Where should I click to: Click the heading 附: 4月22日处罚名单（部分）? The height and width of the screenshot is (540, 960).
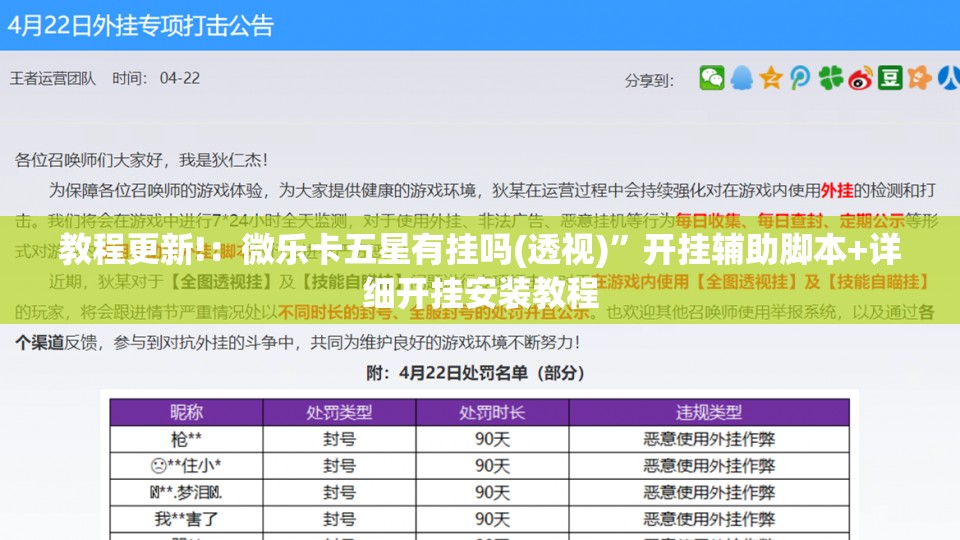tap(475, 373)
